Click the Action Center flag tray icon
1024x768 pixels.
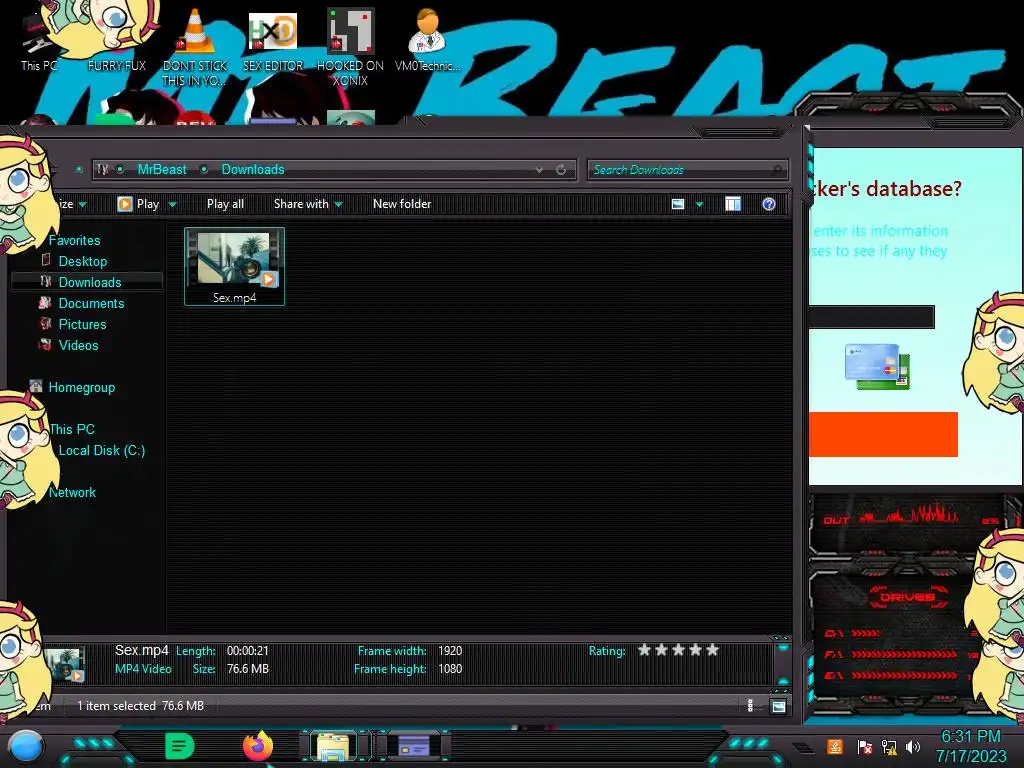pos(864,746)
